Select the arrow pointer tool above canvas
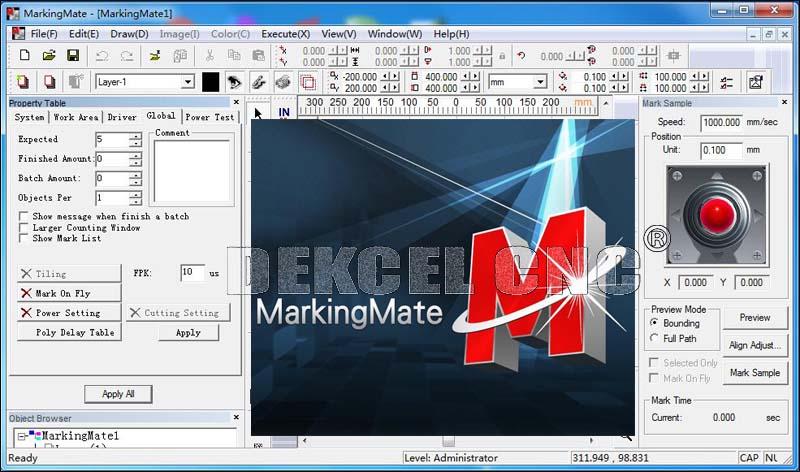 click(258, 113)
